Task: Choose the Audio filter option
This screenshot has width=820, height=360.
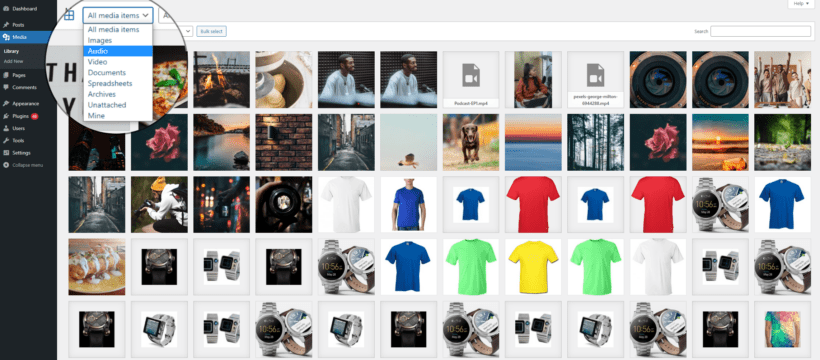Action: coord(118,51)
